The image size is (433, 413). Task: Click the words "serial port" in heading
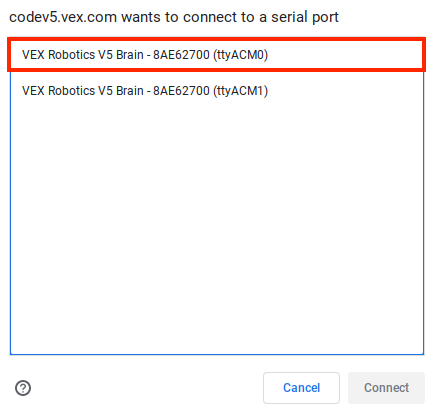pyautogui.click(x=305, y=17)
